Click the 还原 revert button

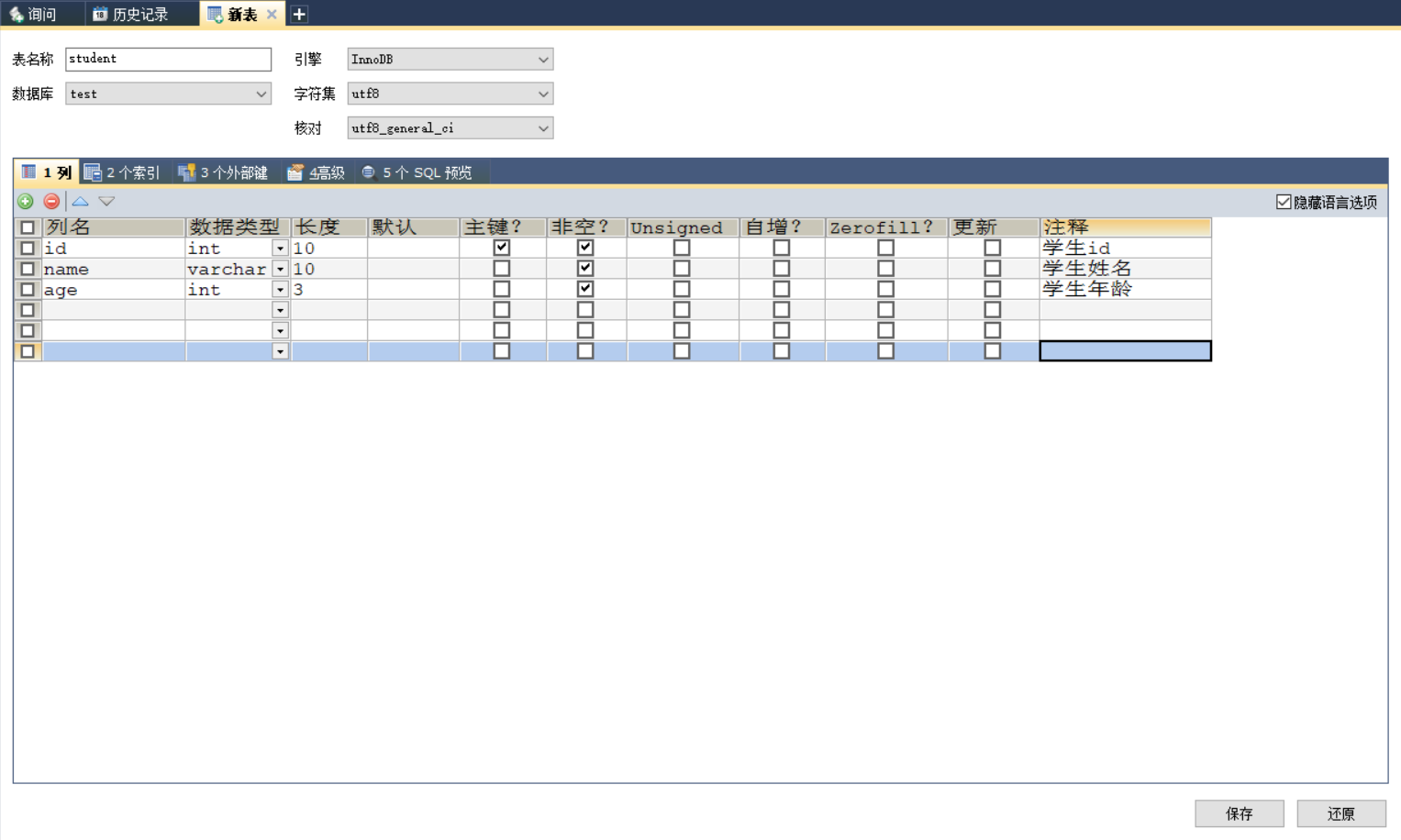tap(1341, 813)
